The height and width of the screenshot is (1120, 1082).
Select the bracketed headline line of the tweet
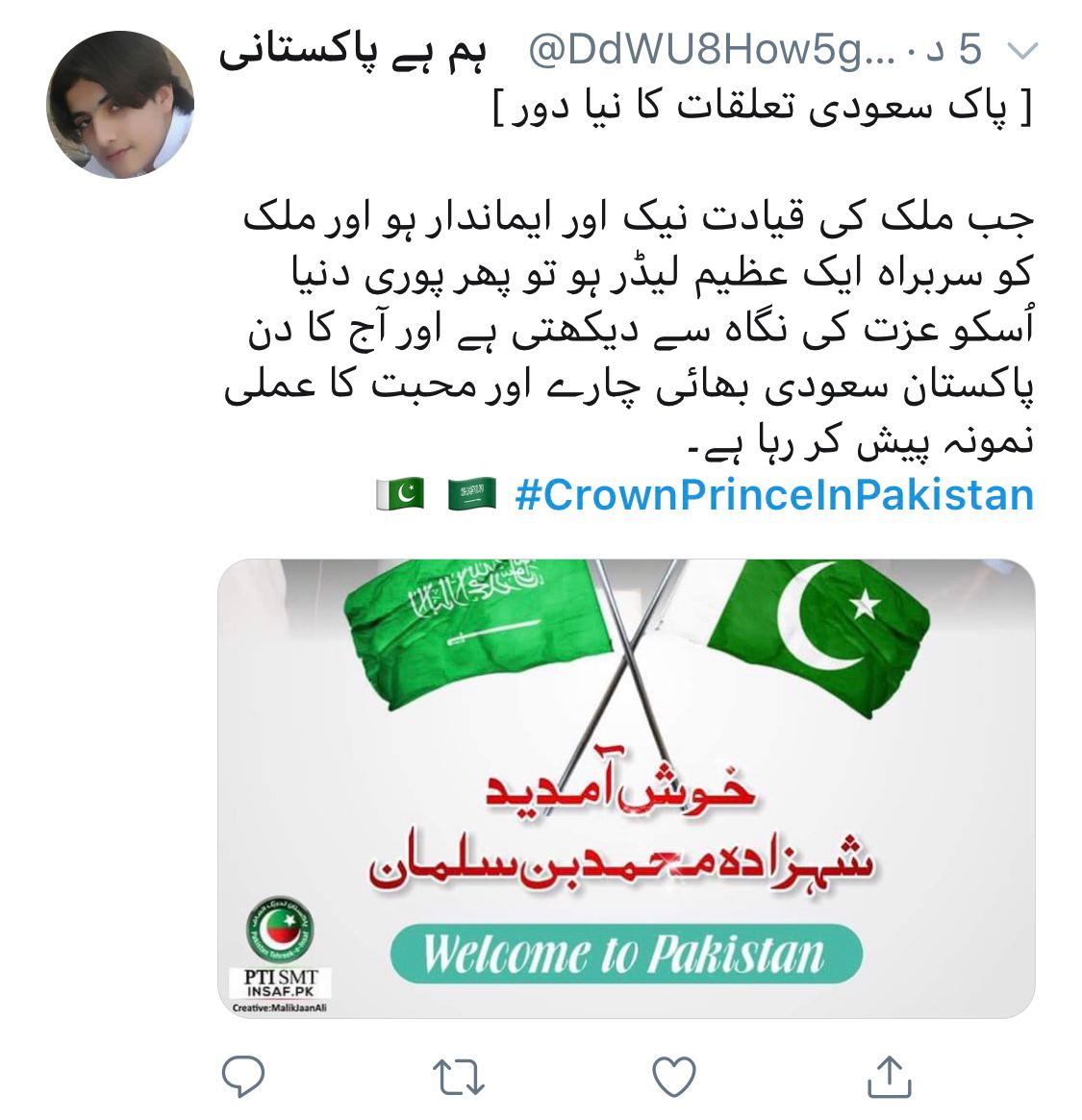764,108
